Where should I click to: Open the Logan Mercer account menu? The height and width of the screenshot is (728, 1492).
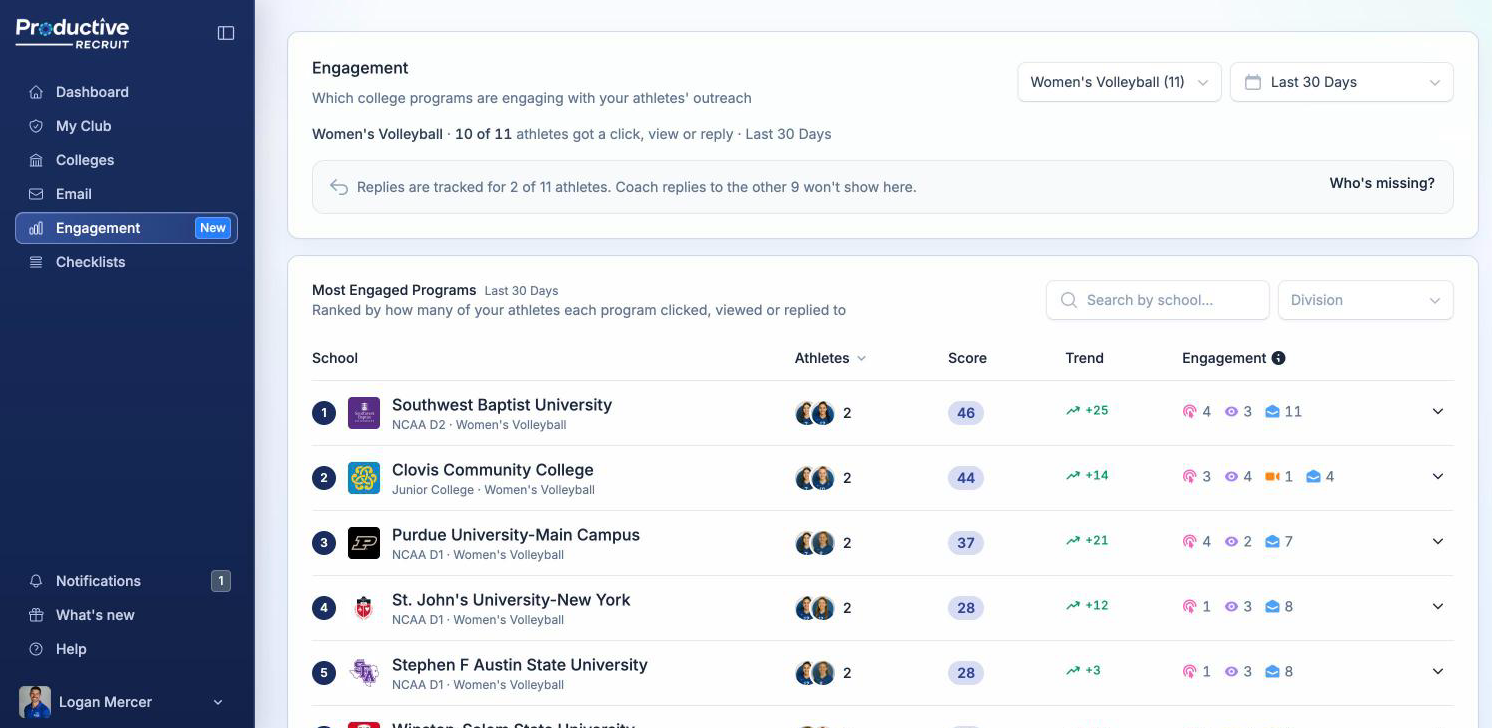(126, 702)
